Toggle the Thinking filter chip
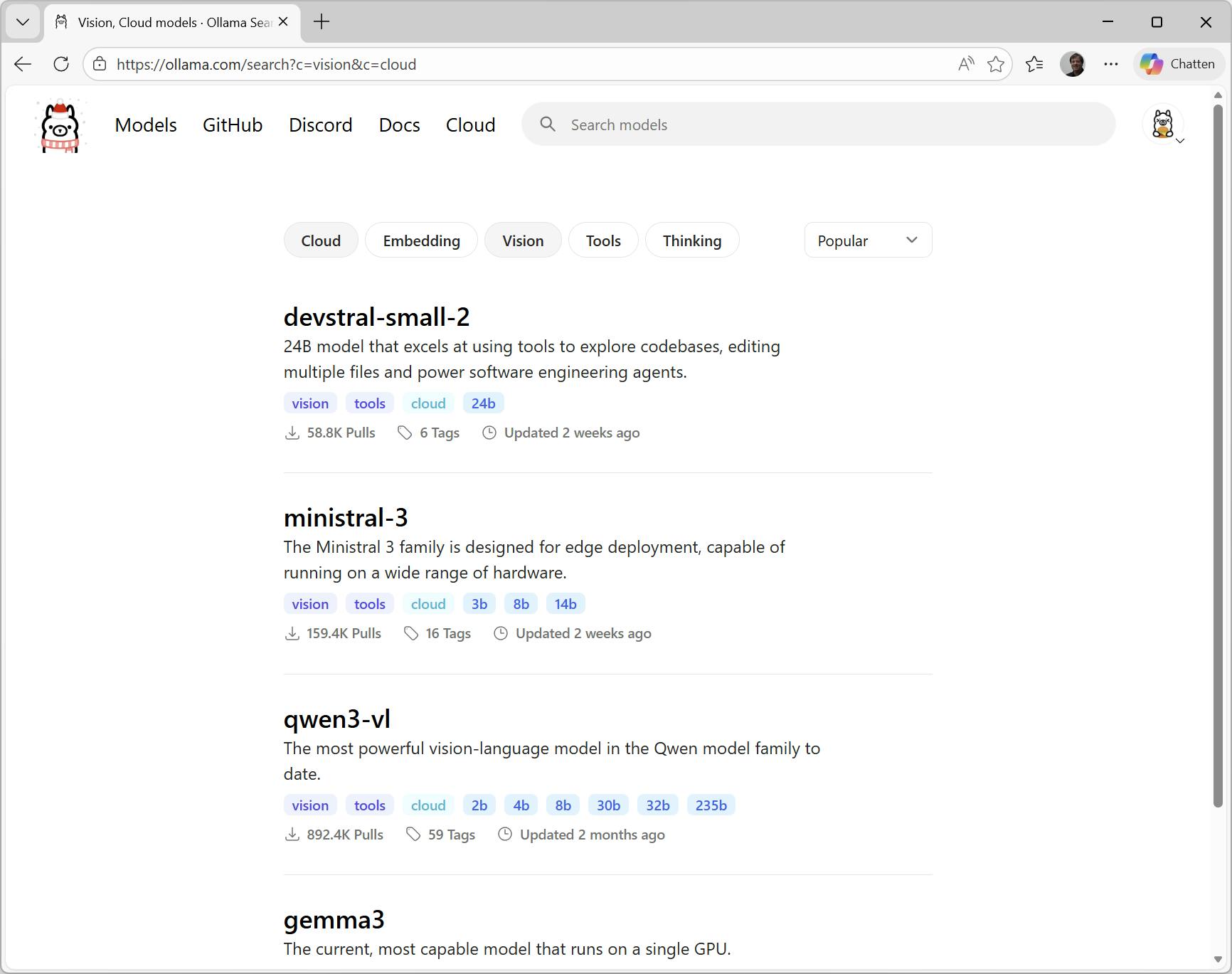The height and width of the screenshot is (974, 1232). [x=692, y=240]
